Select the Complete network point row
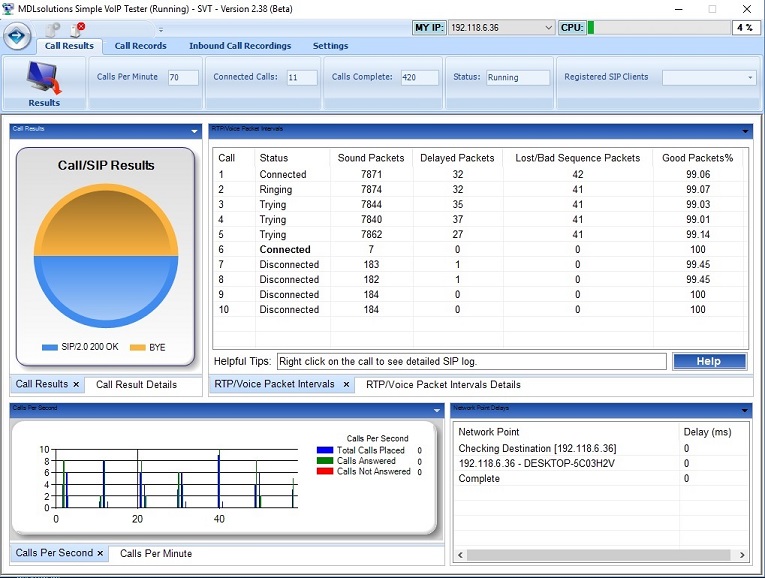 601,478
